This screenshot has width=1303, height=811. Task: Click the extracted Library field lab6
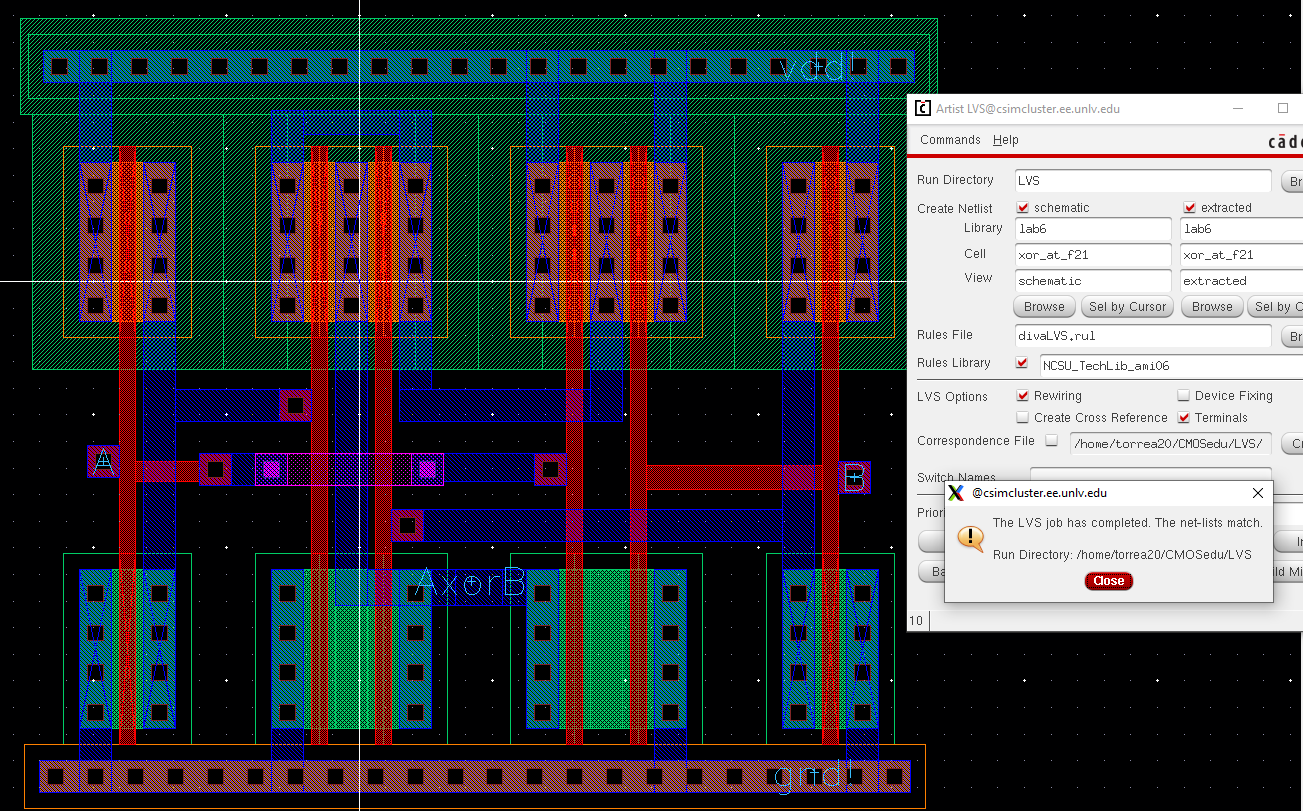point(1241,229)
